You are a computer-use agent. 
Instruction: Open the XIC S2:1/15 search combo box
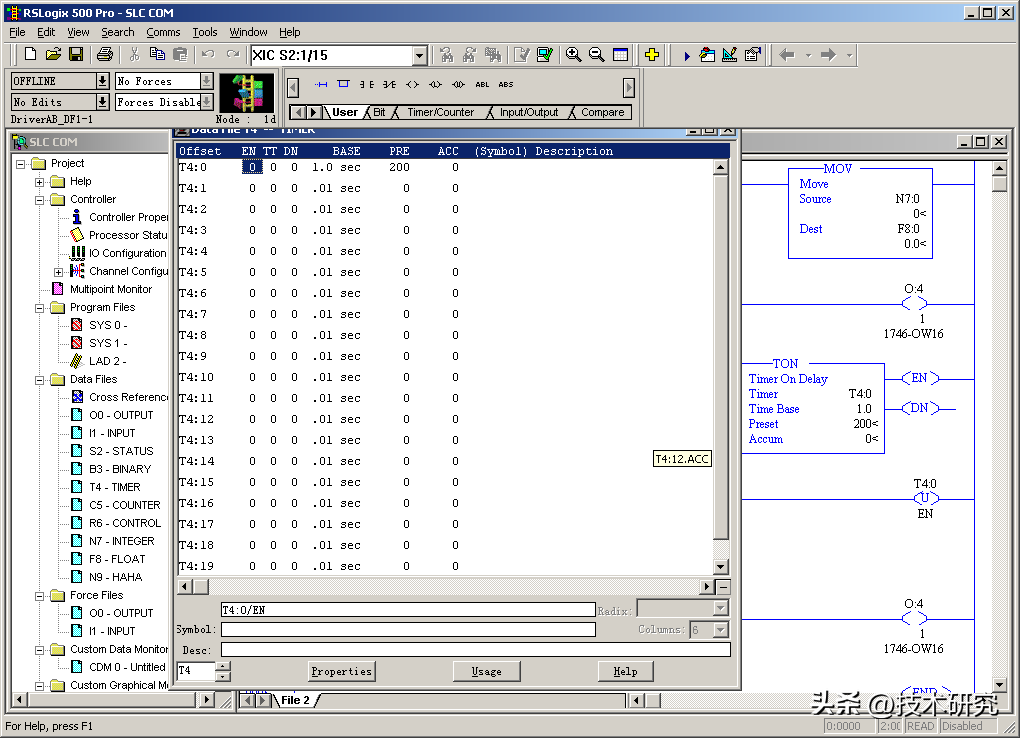click(x=419, y=56)
